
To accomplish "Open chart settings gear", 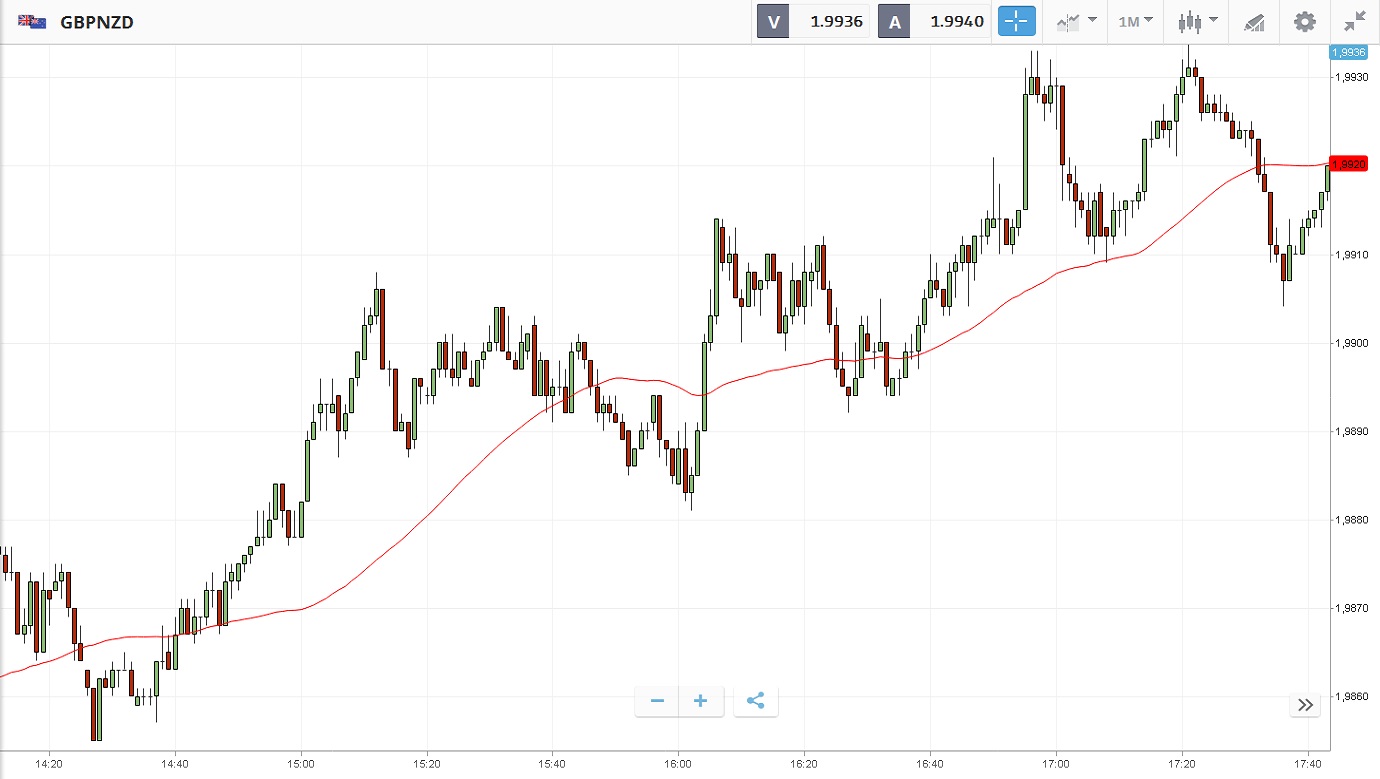I will pyautogui.click(x=1304, y=21).
